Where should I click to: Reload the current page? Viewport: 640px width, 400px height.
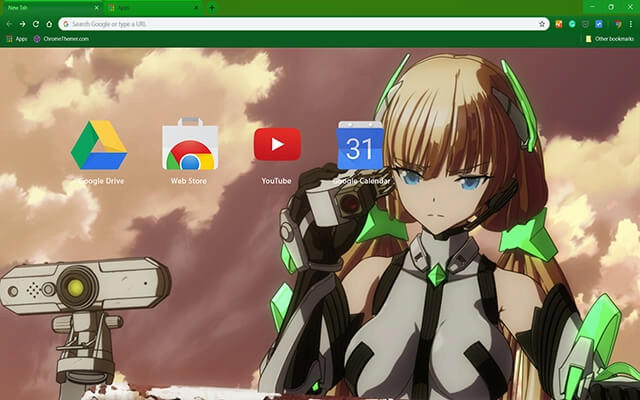[36, 24]
